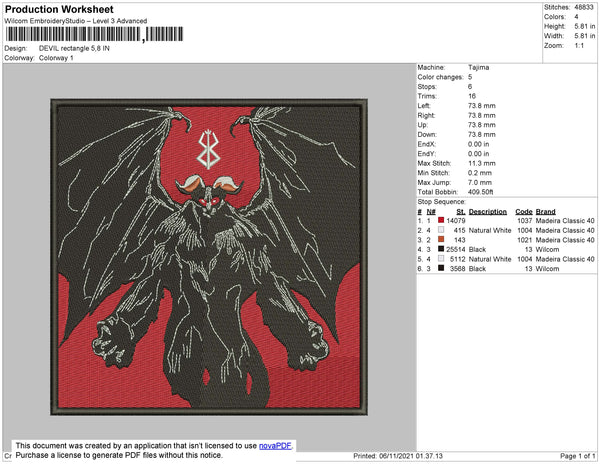Click stitch count 14079 in stop 1
The height and width of the screenshot is (464, 600).
[x=455, y=220]
